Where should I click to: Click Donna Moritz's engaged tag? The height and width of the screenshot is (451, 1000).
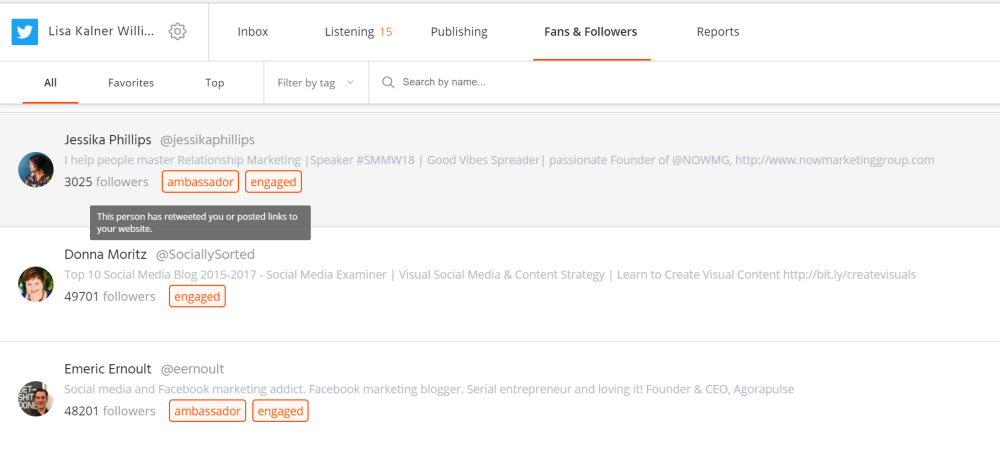coord(197,297)
